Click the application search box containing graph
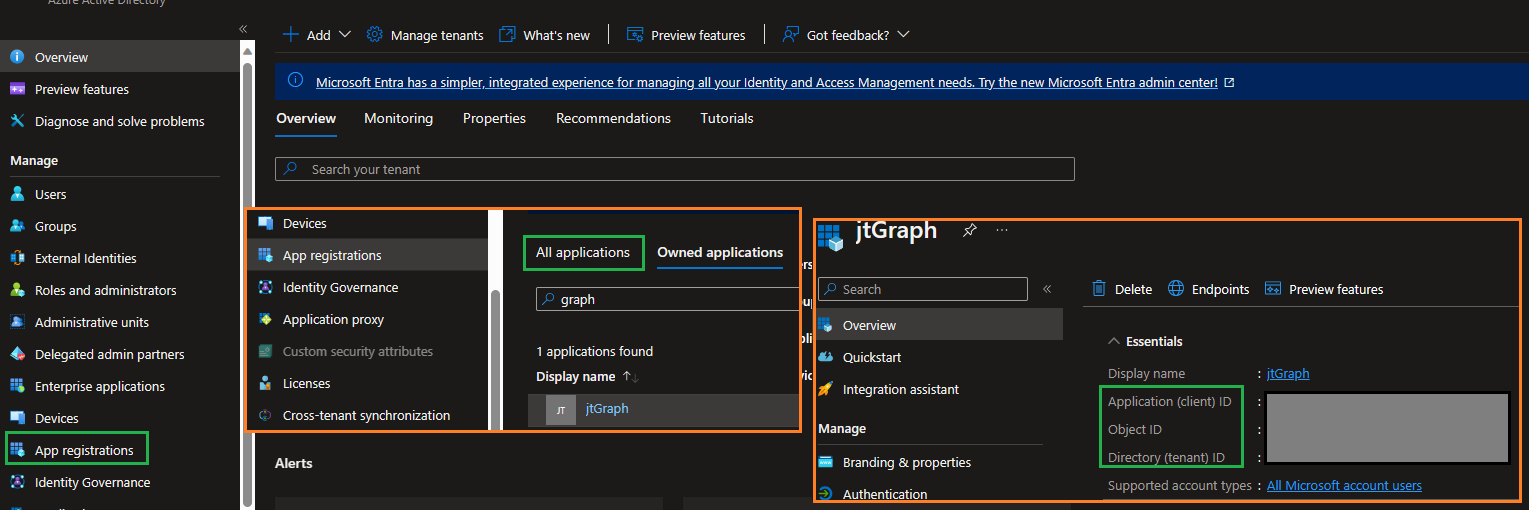Image resolution: width=1529 pixels, height=510 pixels. coord(668,299)
